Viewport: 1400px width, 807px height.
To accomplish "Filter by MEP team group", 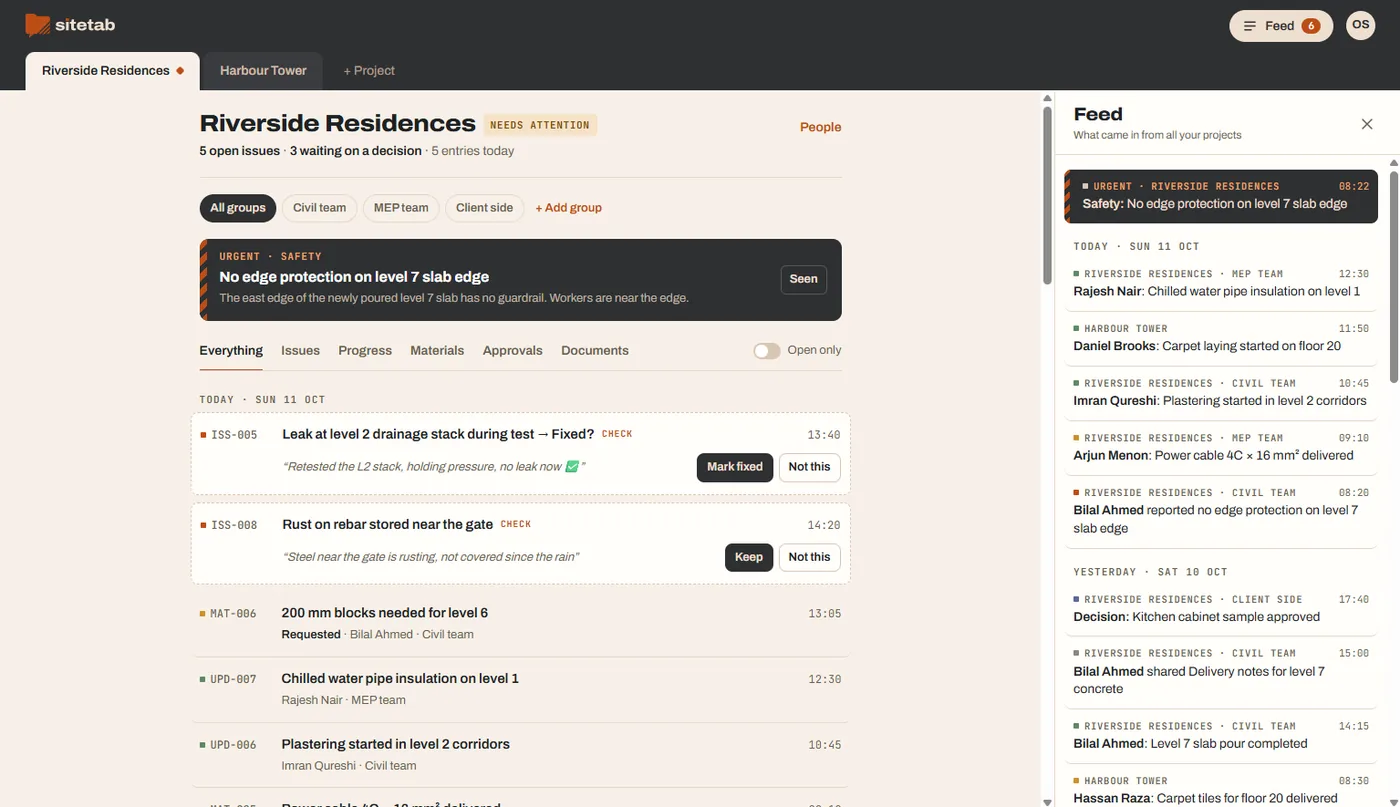I will tap(401, 208).
